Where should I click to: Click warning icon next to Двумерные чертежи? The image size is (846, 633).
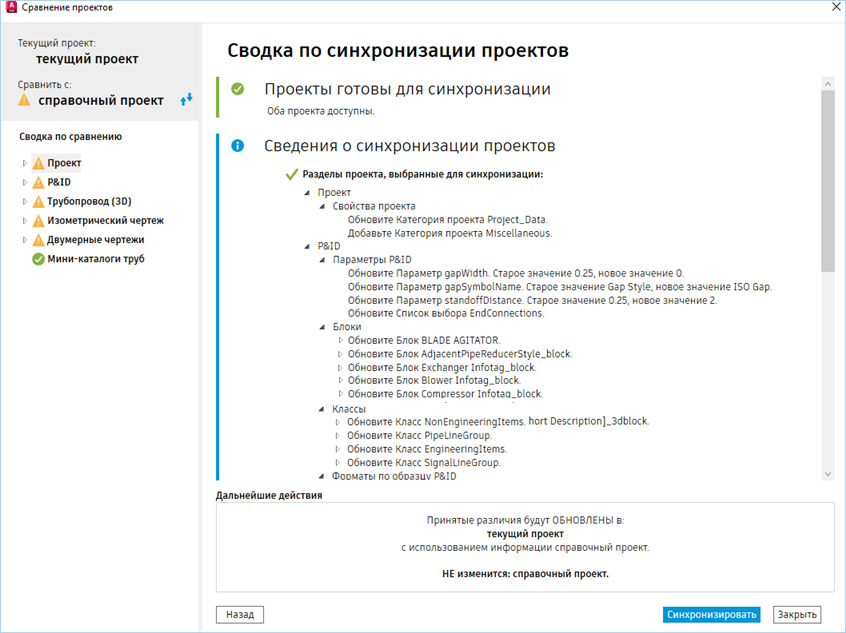(38, 240)
